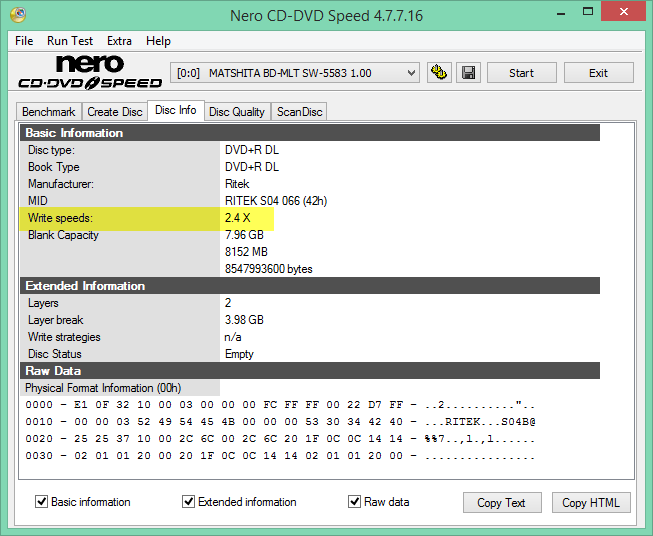Click the raw data row starting 0030
This screenshot has width=653, height=536.
tap(280, 456)
